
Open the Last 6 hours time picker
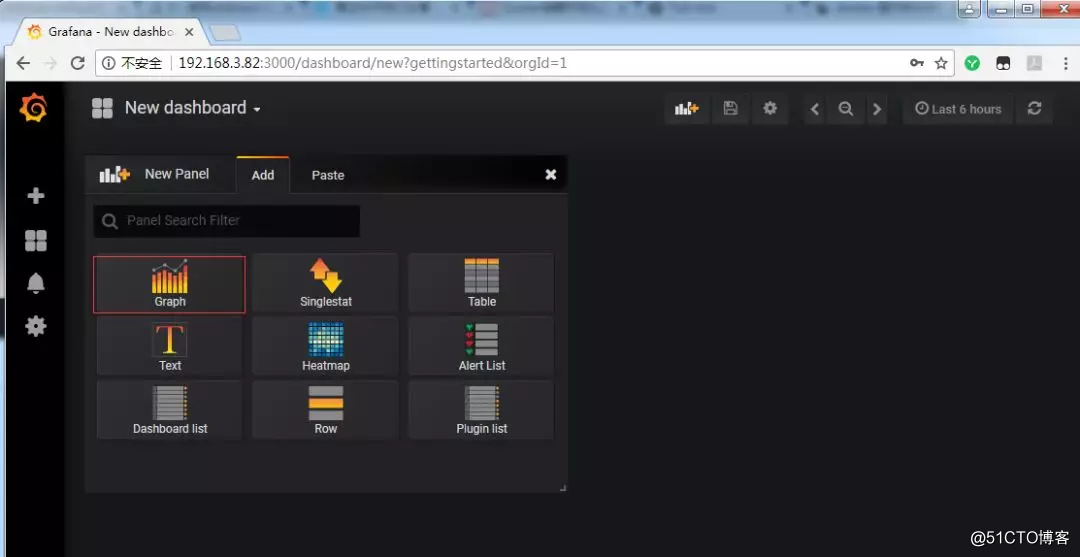click(957, 109)
